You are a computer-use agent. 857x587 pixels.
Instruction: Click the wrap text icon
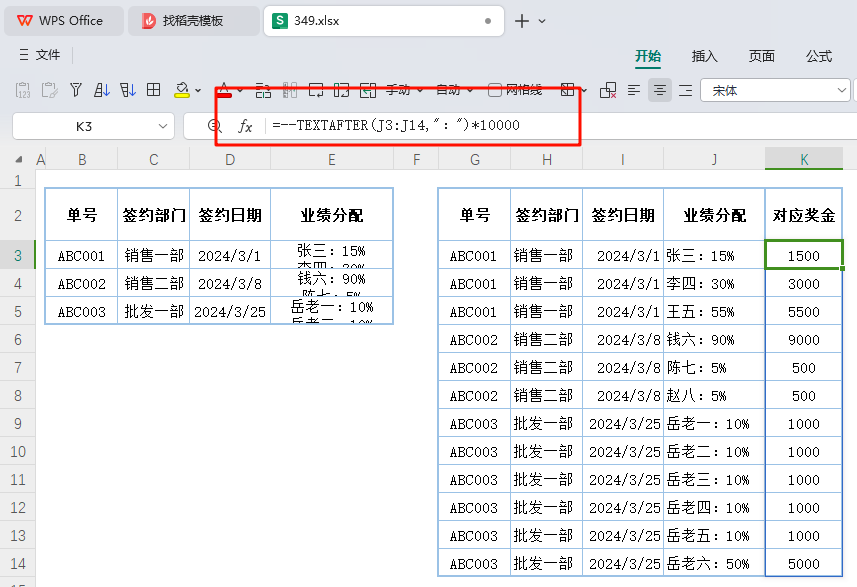coord(263,90)
